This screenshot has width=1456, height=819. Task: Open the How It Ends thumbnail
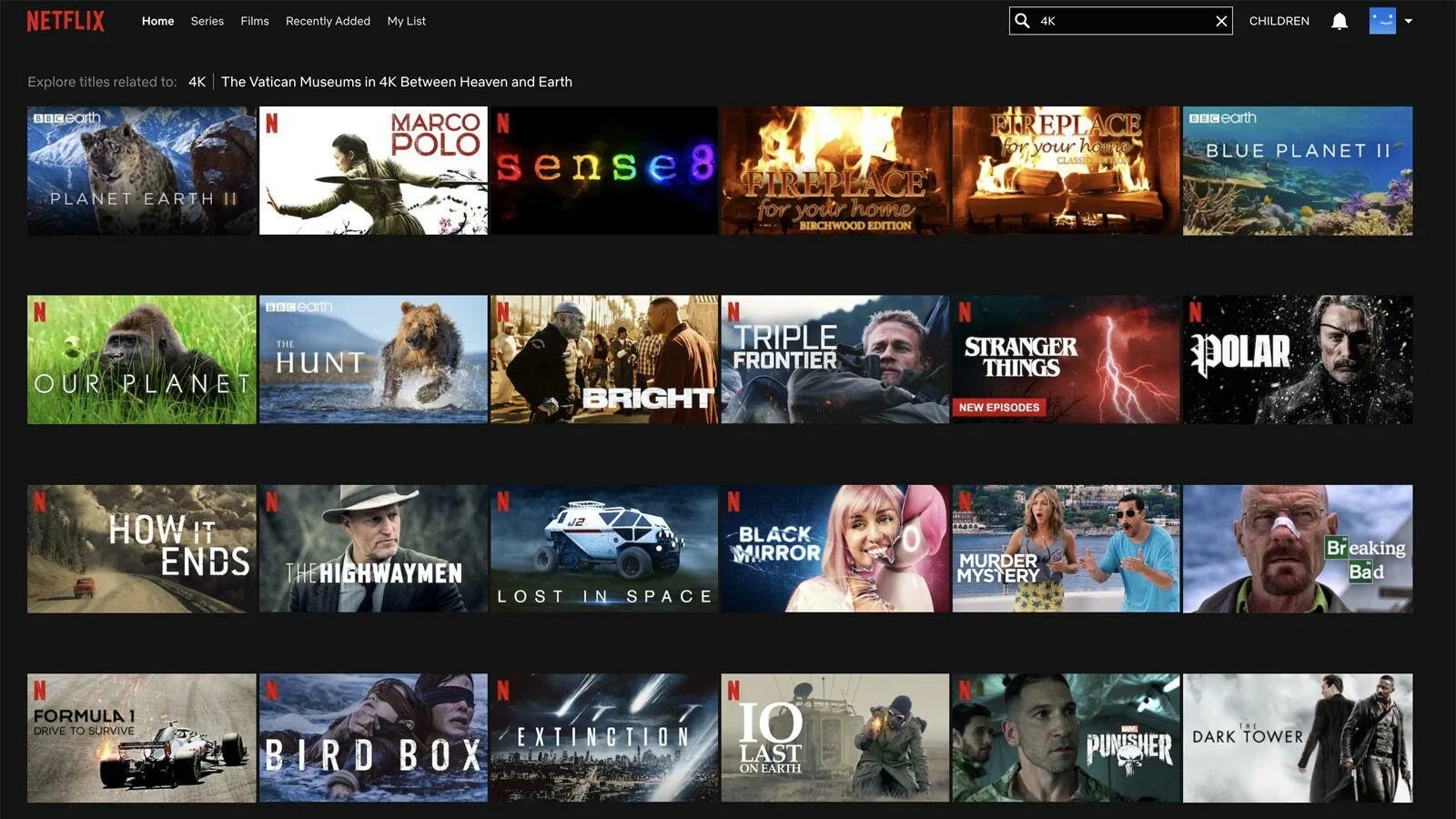click(142, 549)
